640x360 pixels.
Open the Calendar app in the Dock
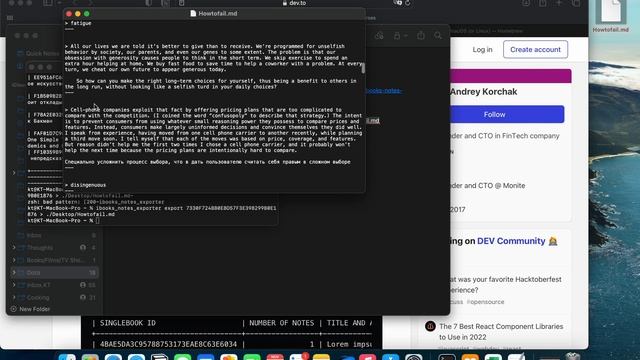click(275, 357)
